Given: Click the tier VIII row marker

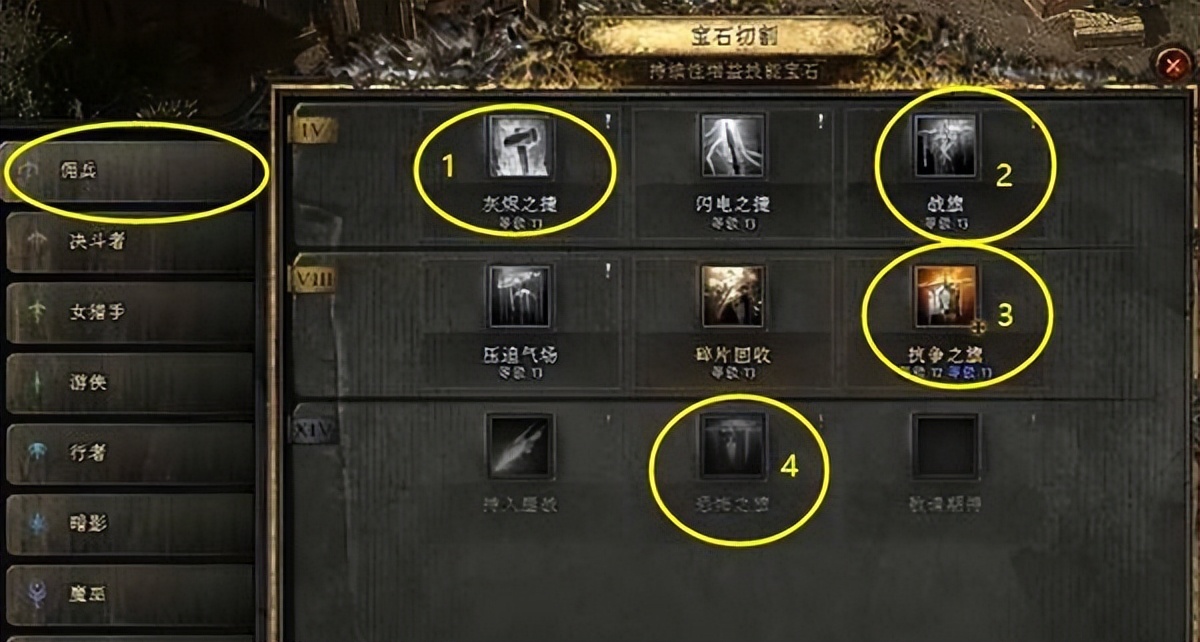Looking at the screenshot, I should click(x=313, y=279).
